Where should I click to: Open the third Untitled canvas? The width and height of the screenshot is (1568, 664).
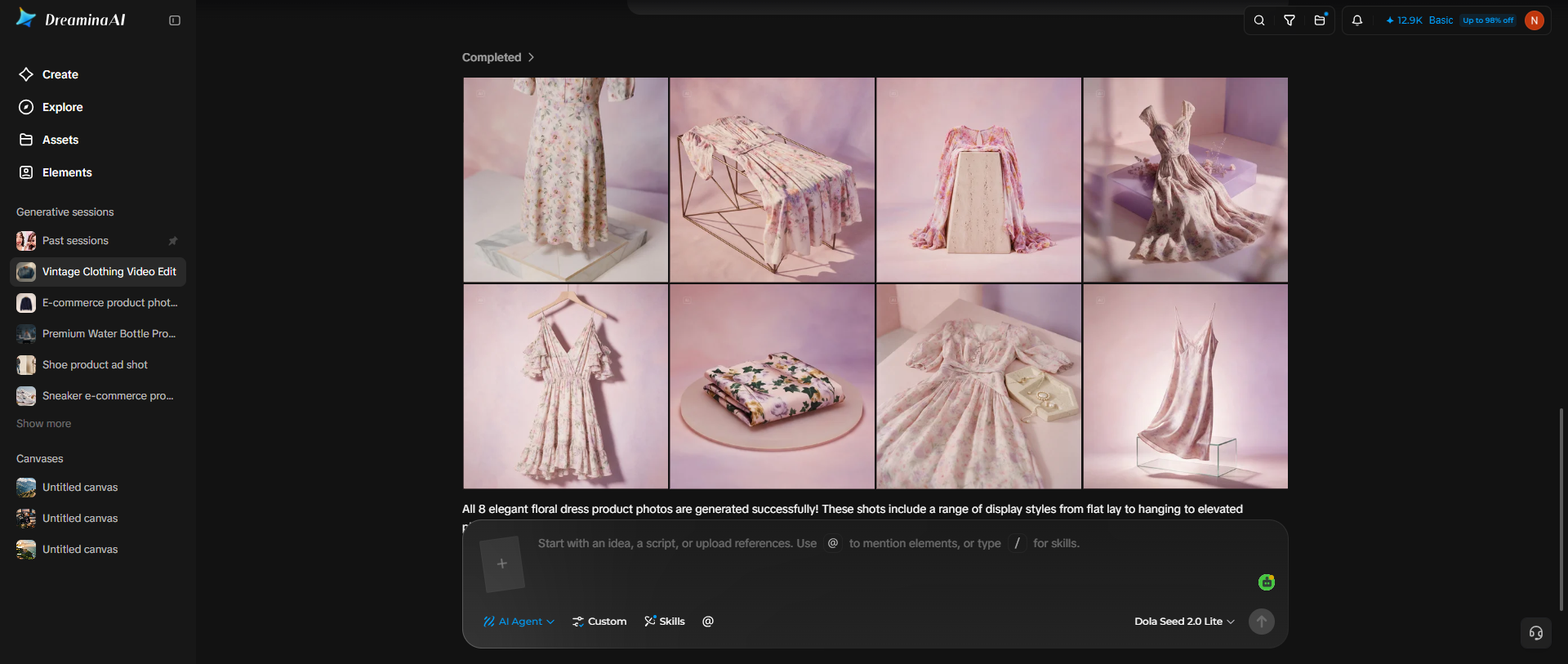point(98,550)
